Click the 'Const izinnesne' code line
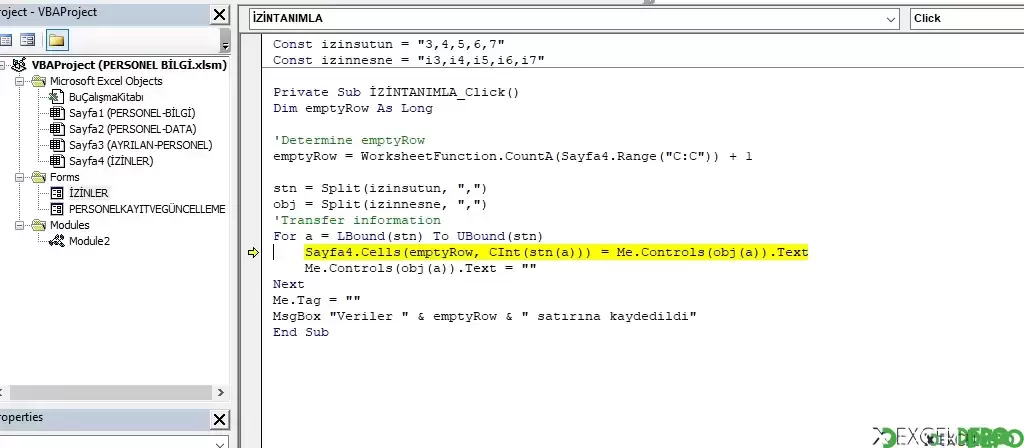Viewport: 1024px width, 448px height. pyautogui.click(x=409, y=60)
